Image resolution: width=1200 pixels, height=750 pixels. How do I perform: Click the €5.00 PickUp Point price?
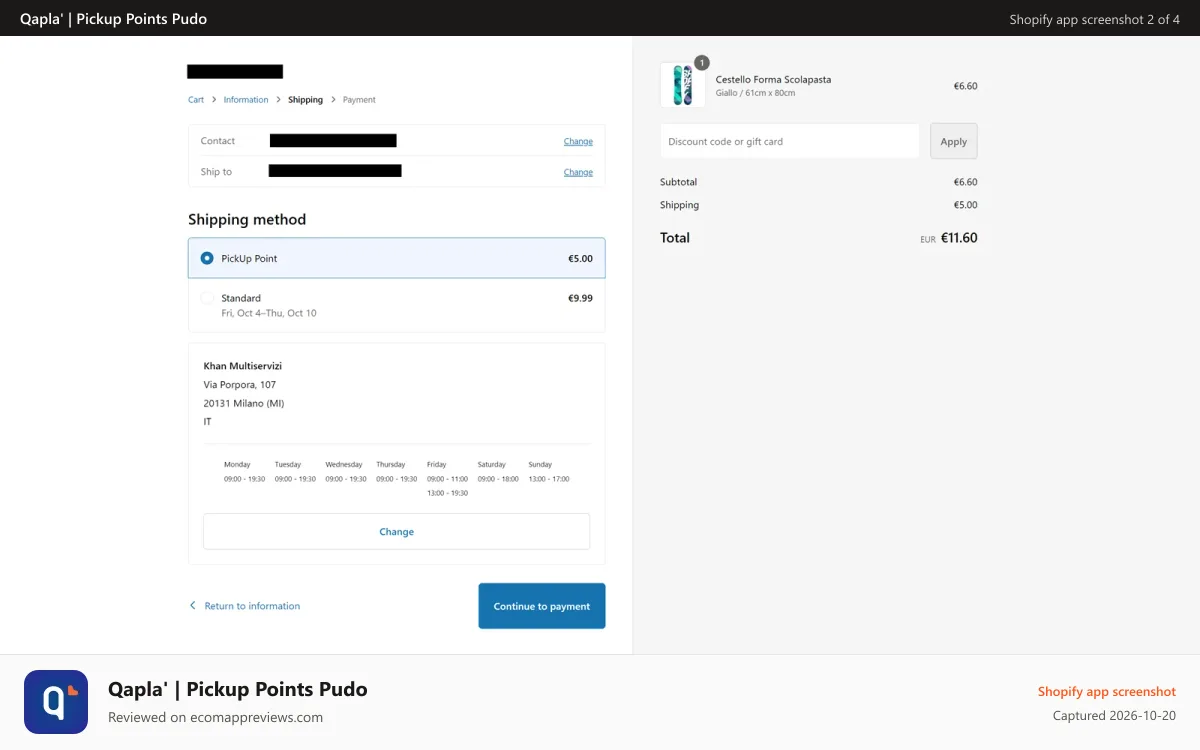580,259
